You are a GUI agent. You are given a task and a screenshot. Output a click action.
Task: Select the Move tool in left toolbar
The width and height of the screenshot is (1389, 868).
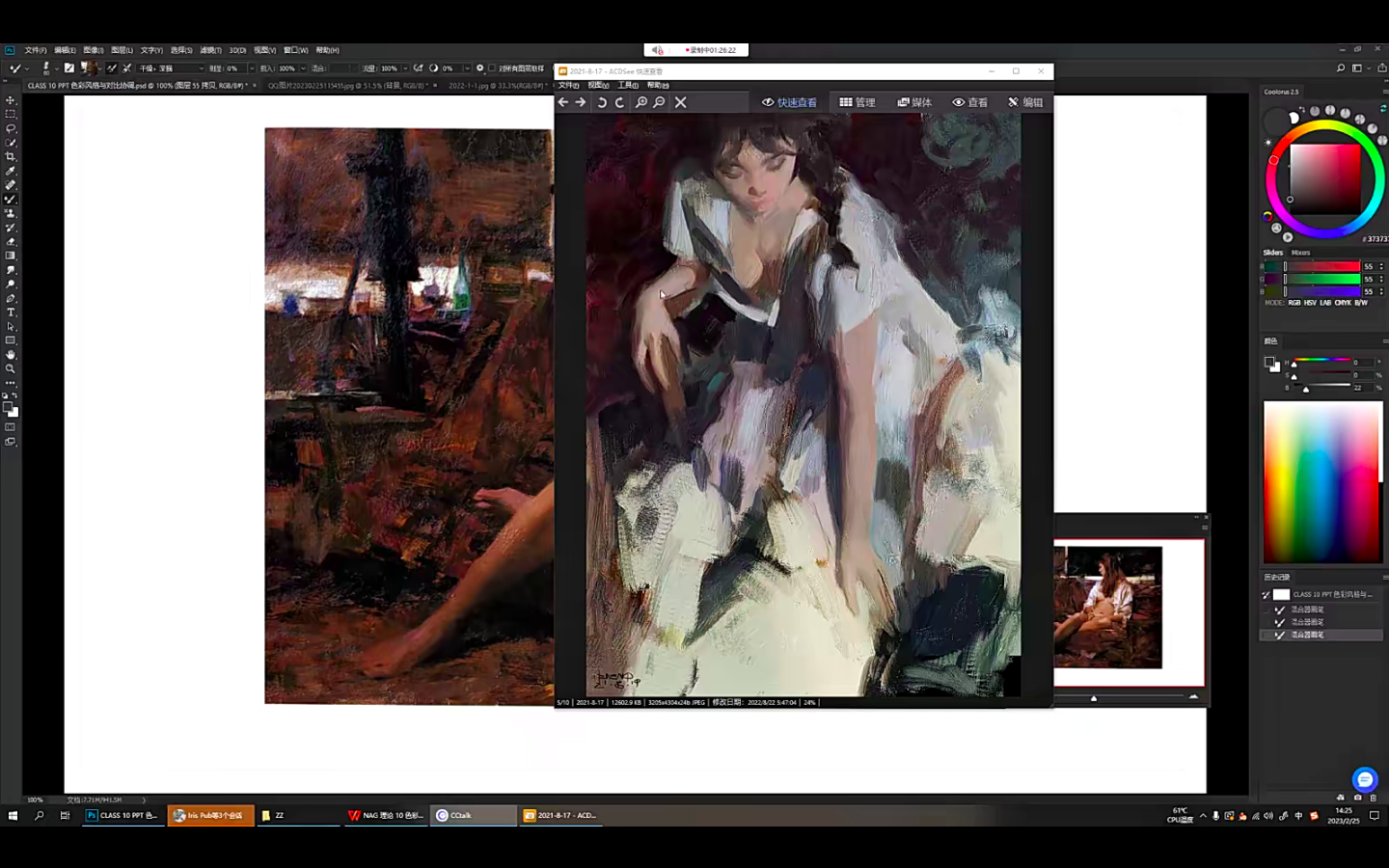(11, 100)
